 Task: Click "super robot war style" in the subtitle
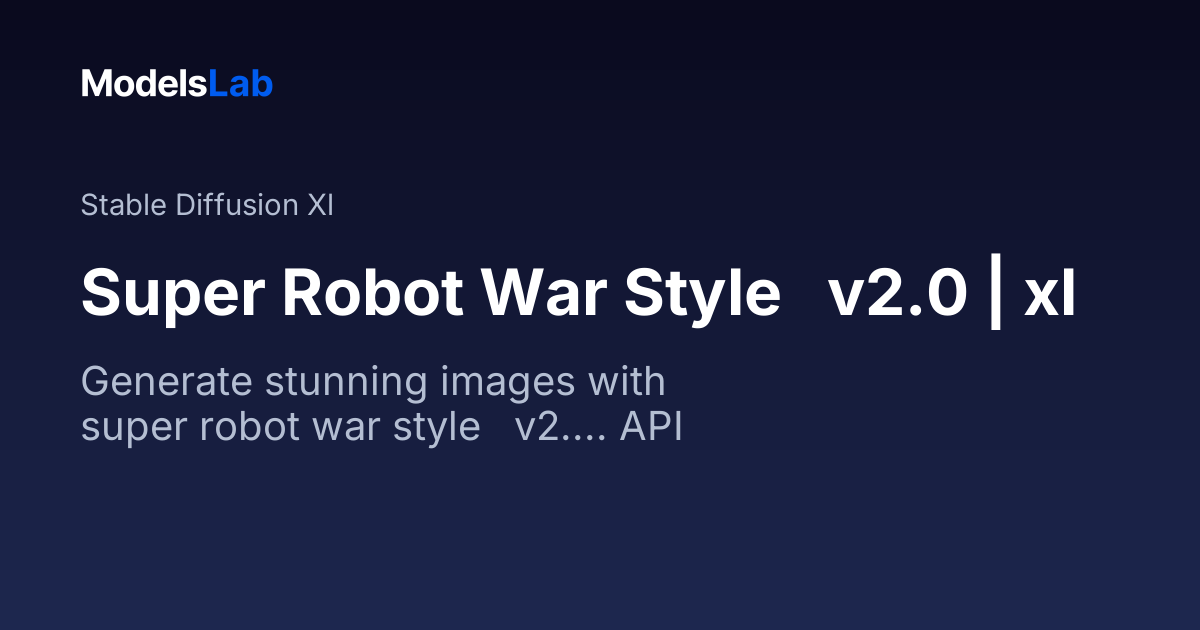[281, 427]
